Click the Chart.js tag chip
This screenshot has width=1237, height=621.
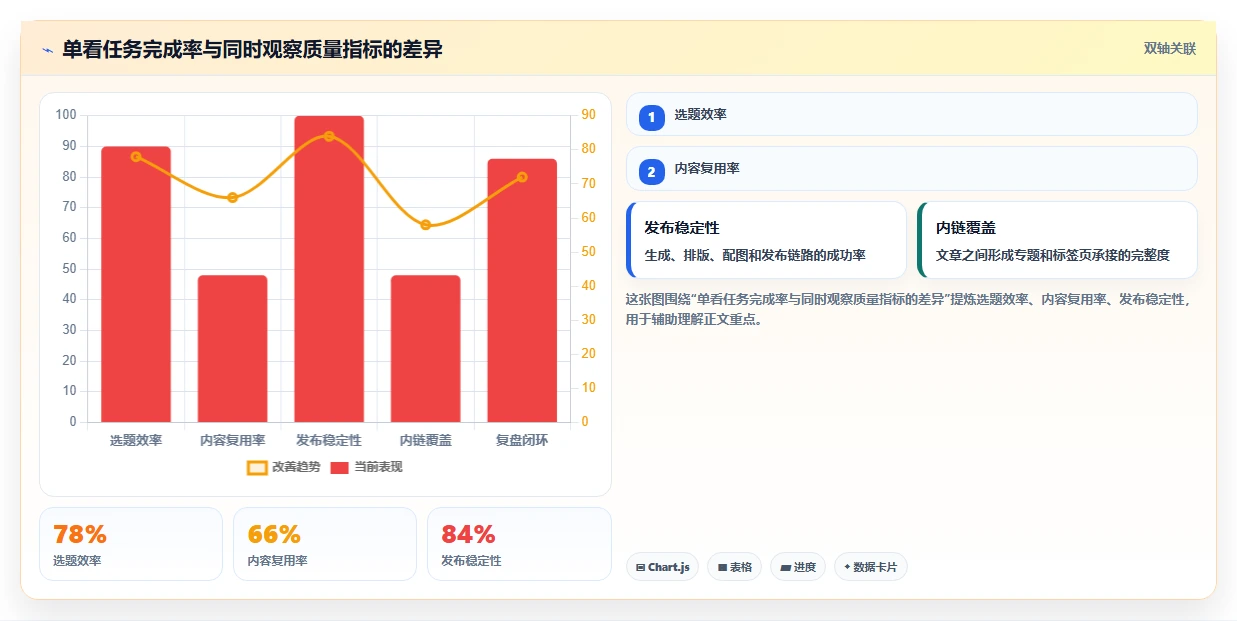pyautogui.click(x=662, y=567)
